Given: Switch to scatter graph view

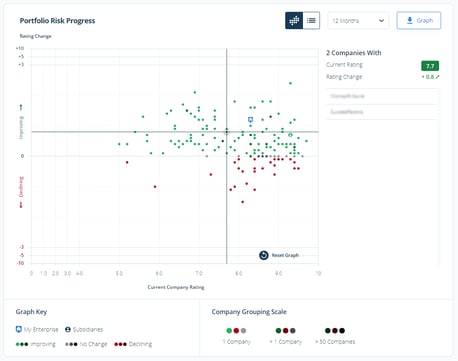Looking at the screenshot, I should [294, 21].
